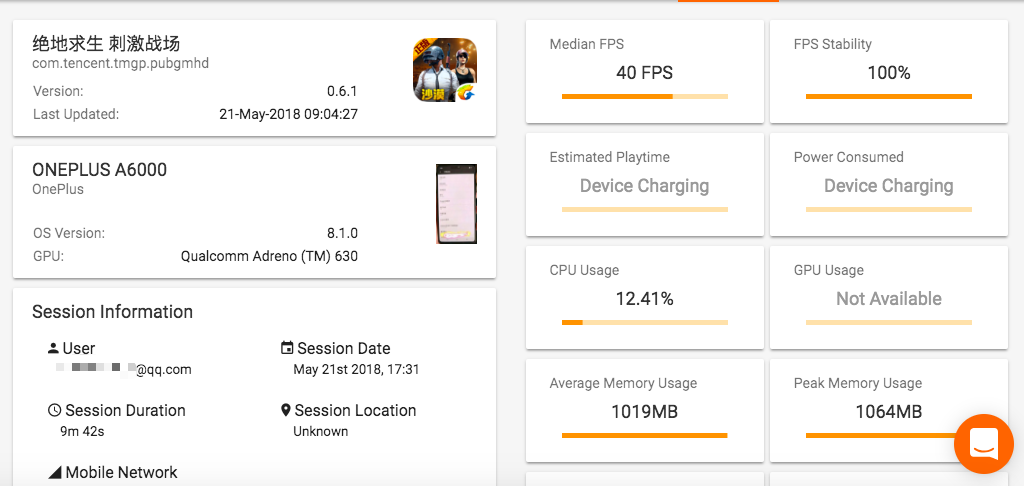This screenshot has width=1024, height=486.
Task: Click the Mobile Network signal icon
Action: click(x=54, y=472)
